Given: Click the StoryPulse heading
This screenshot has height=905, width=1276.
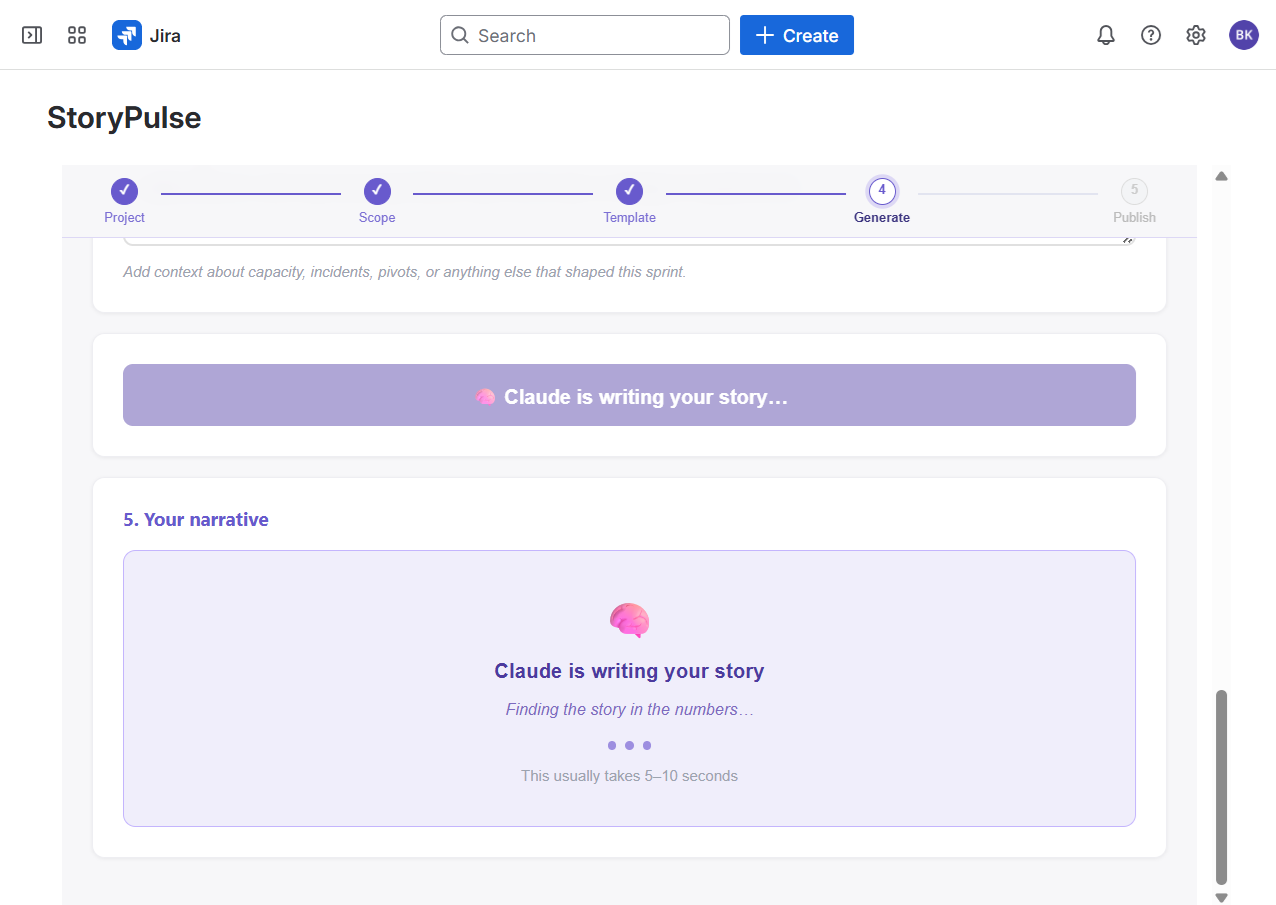Looking at the screenshot, I should 124,118.
